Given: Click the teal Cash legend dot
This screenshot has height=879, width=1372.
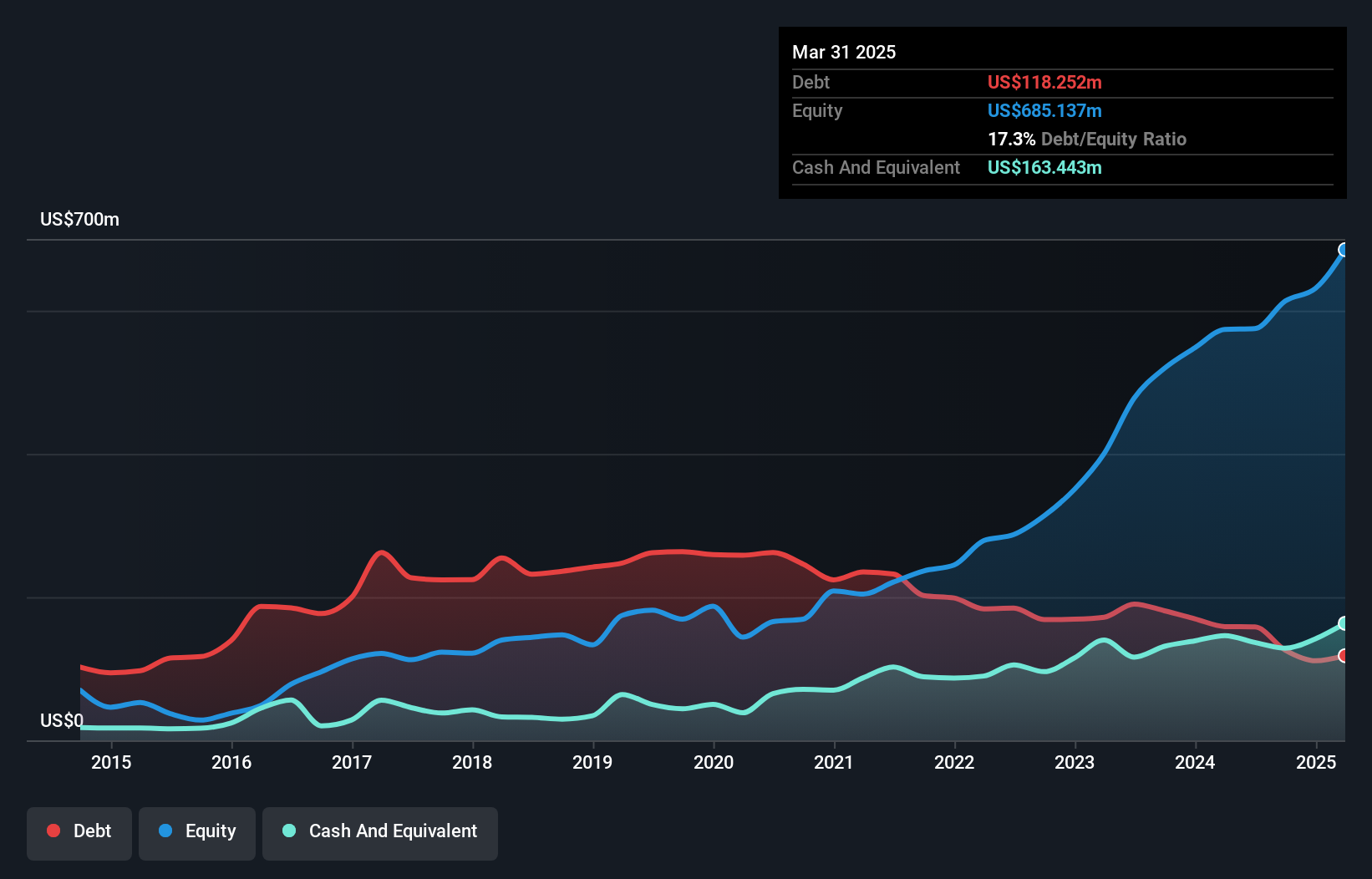Looking at the screenshot, I should tap(289, 831).
